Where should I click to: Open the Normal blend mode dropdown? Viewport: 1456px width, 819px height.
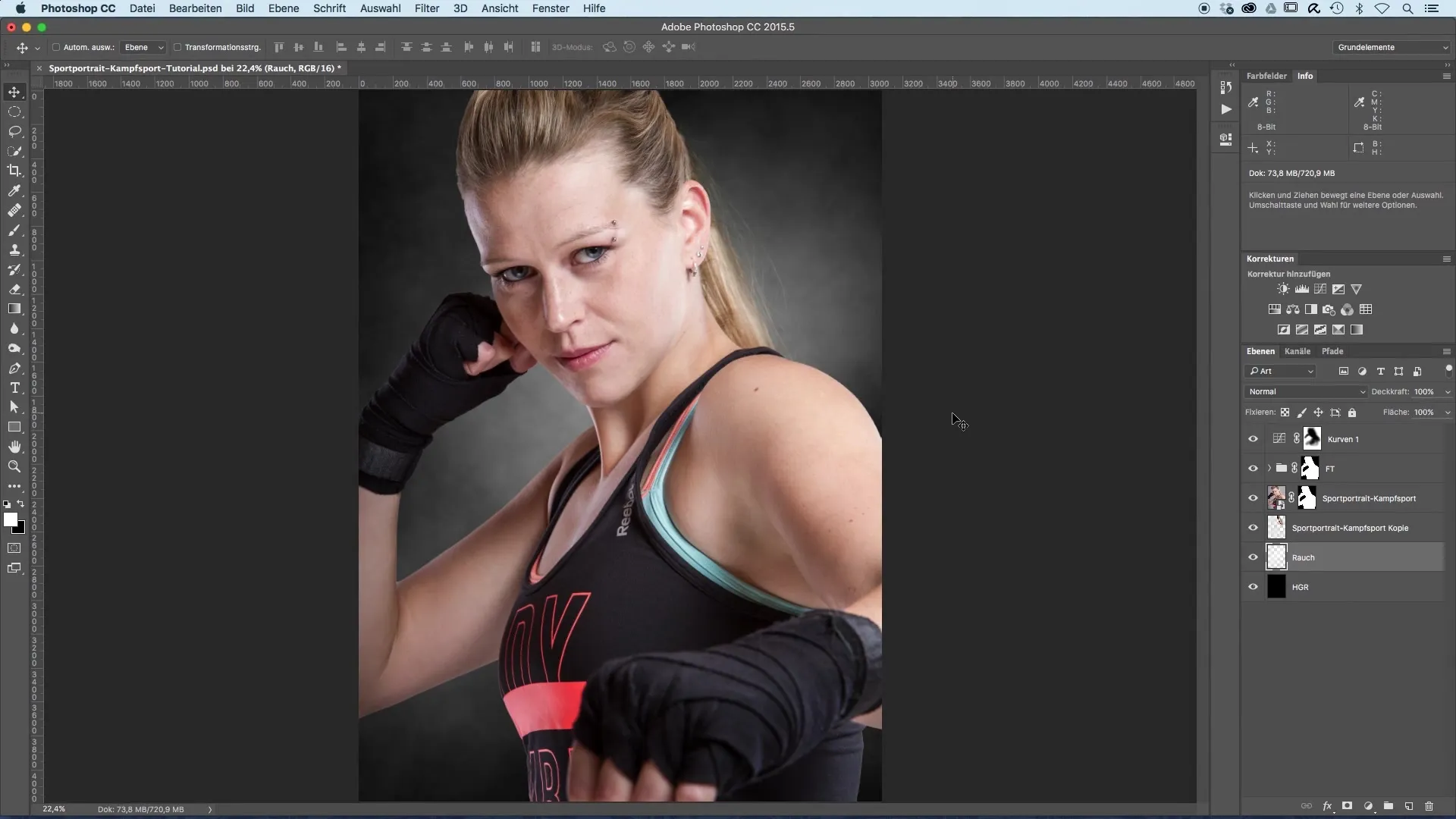point(1305,392)
